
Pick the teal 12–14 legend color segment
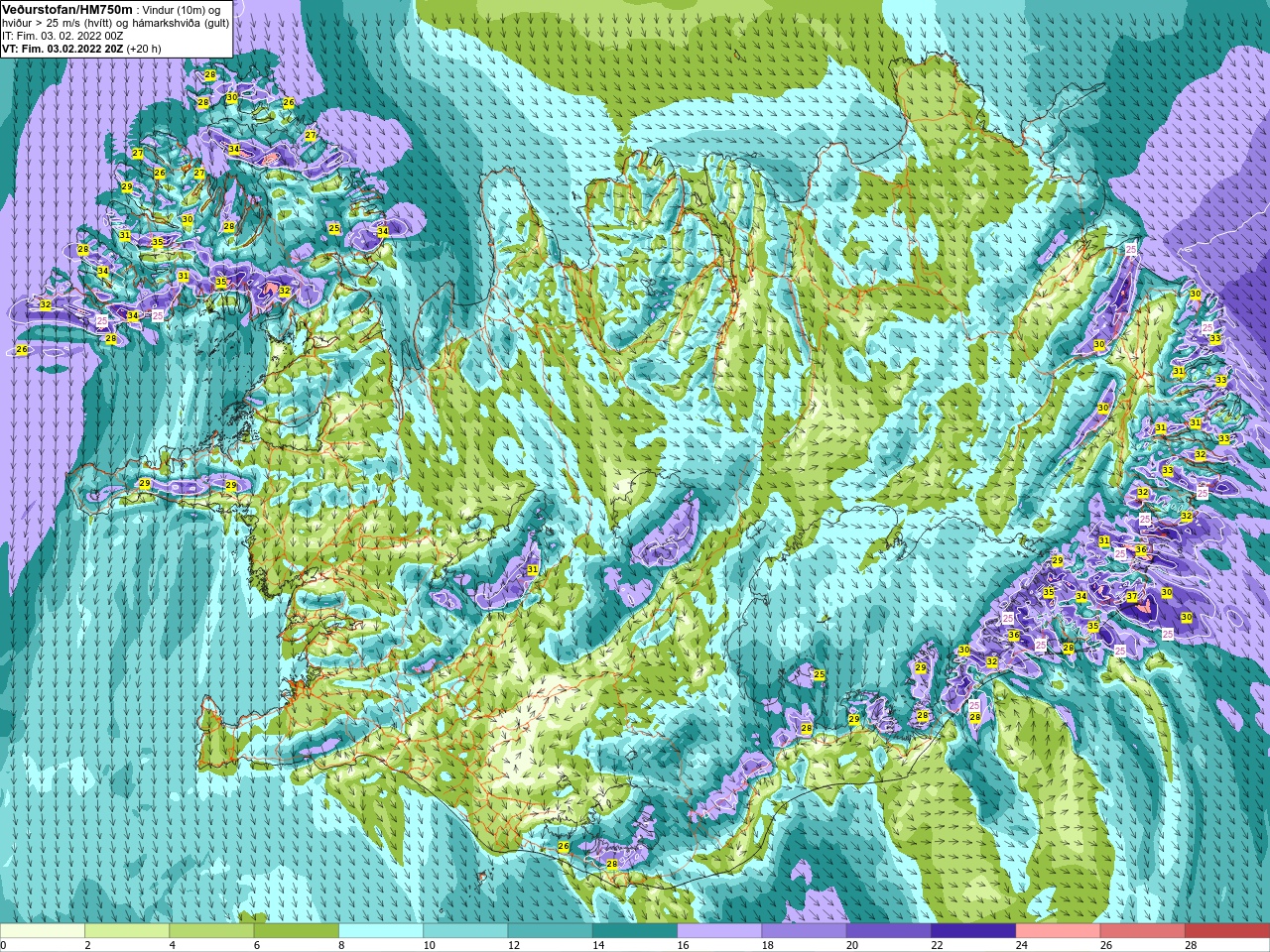click(x=550, y=931)
